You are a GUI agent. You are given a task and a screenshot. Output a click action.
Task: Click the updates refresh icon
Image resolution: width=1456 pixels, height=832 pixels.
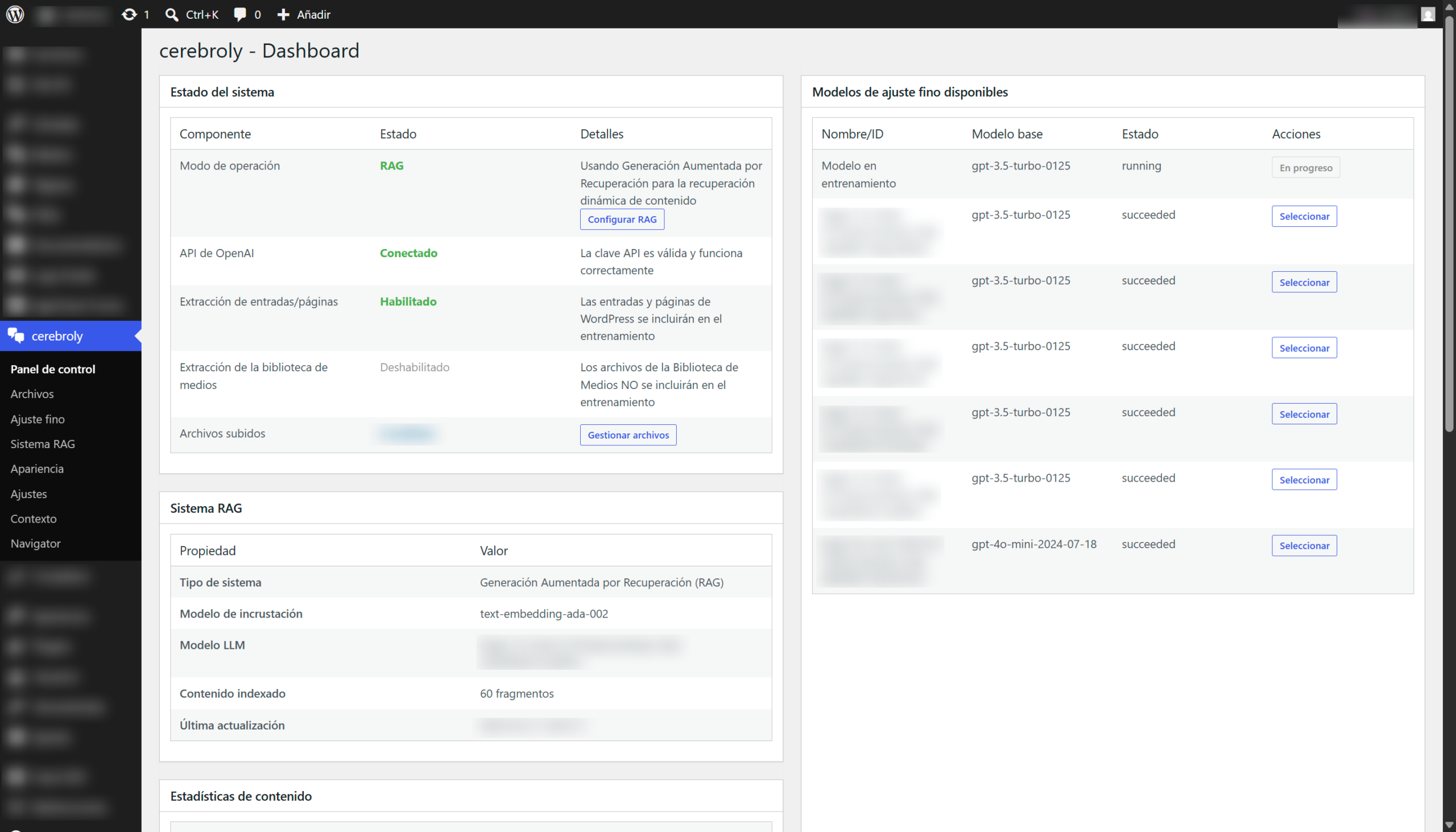(130, 14)
